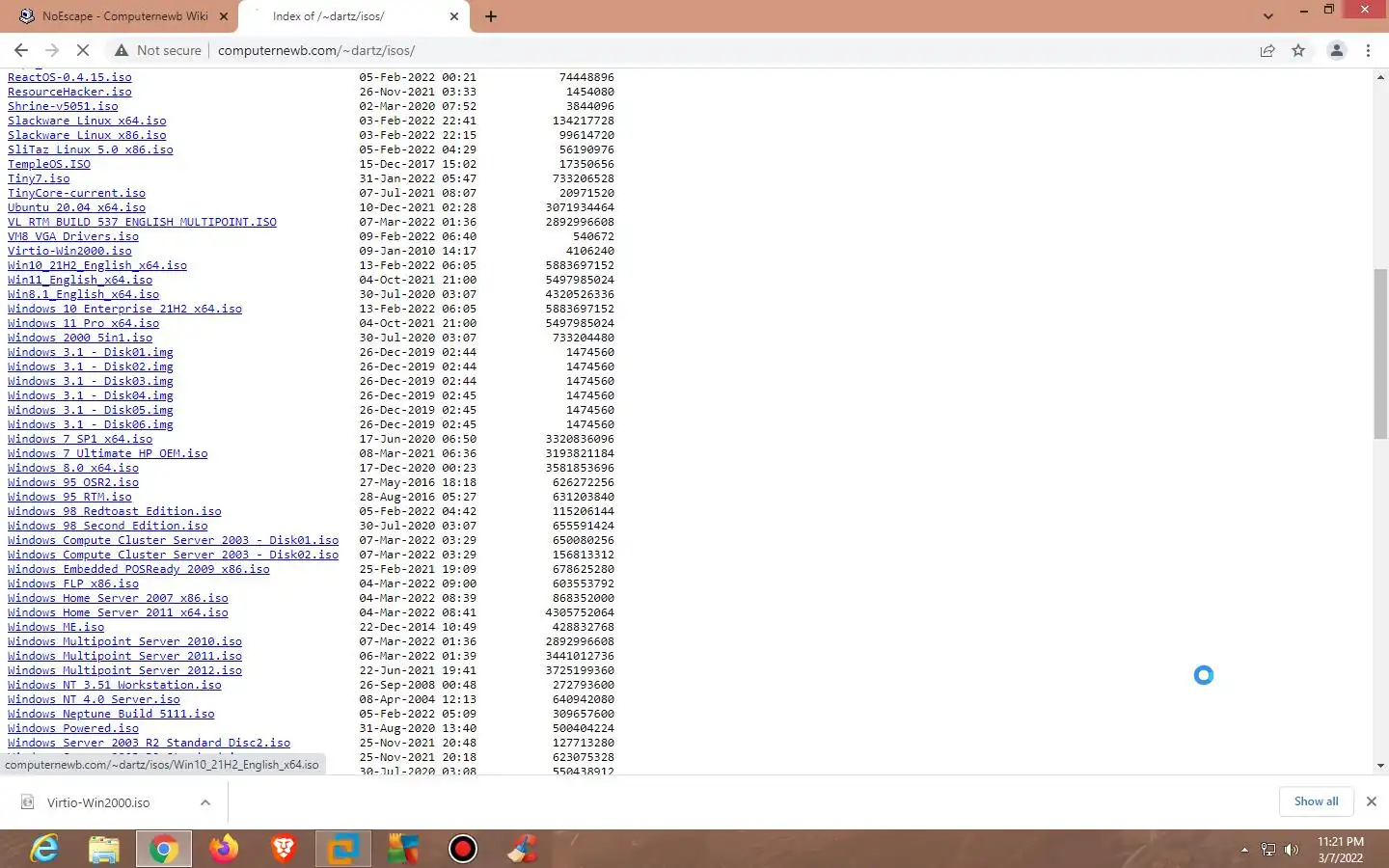
Task: Click the red record button taskbar icon
Action: 463,849
